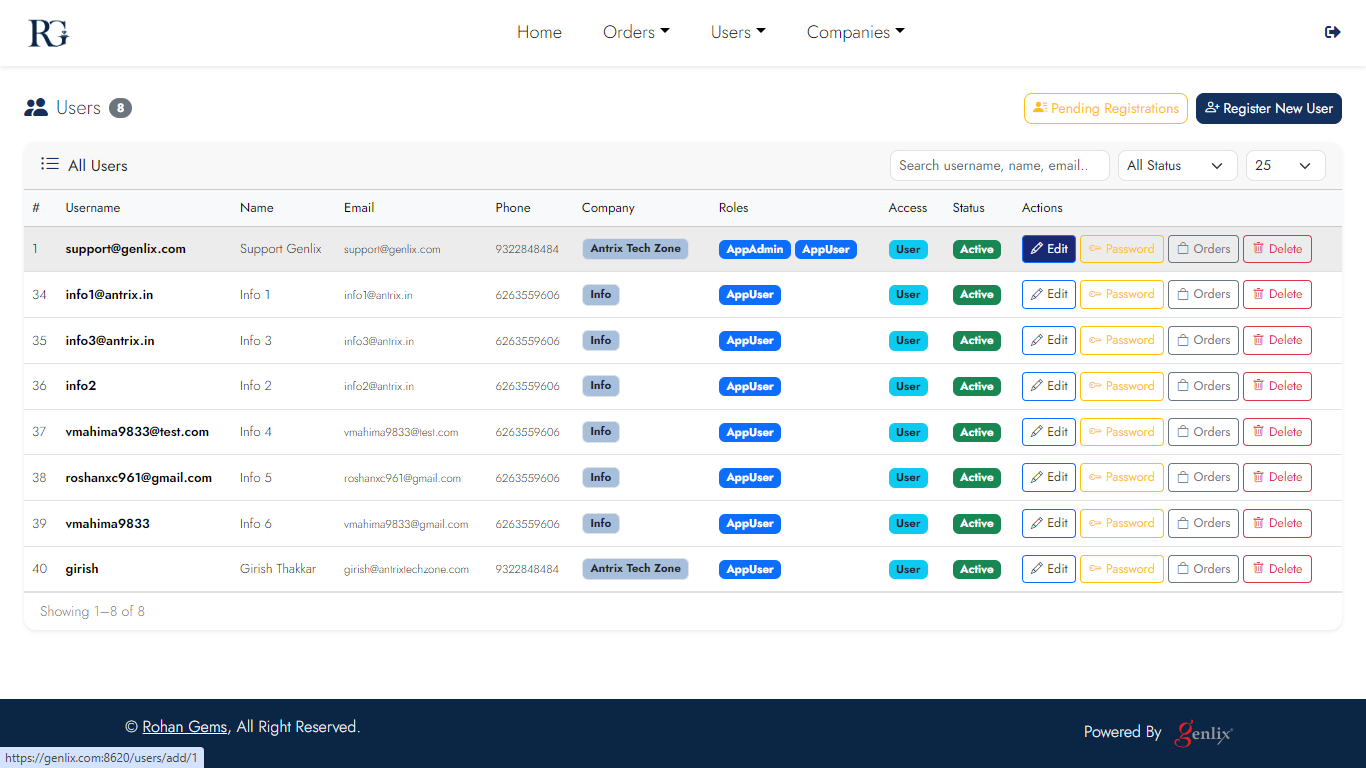1366x768 pixels.
Task: Click the All Users list icon
Action: [x=49, y=164]
